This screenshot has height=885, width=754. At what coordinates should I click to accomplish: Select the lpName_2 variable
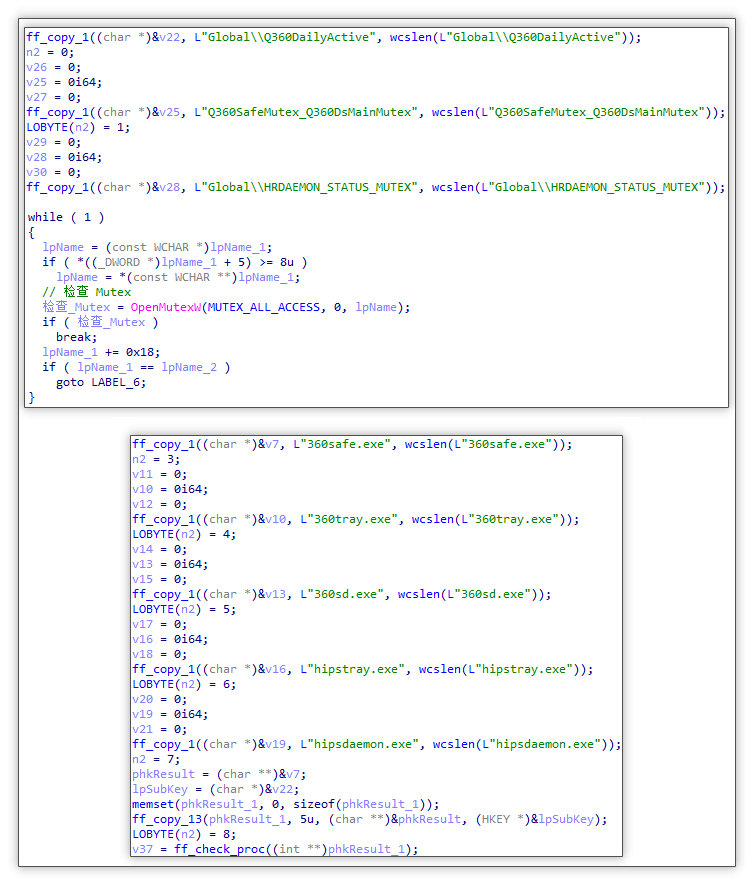point(189,367)
